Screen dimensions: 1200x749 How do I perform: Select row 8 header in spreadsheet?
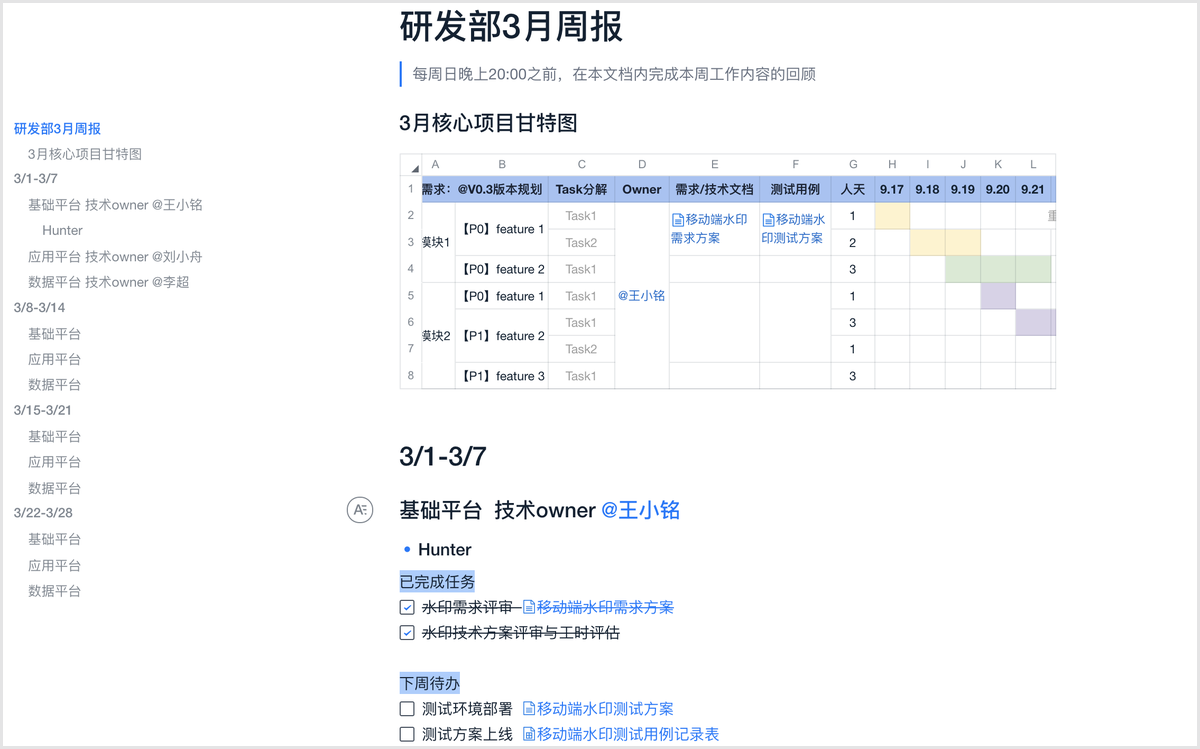click(411, 376)
